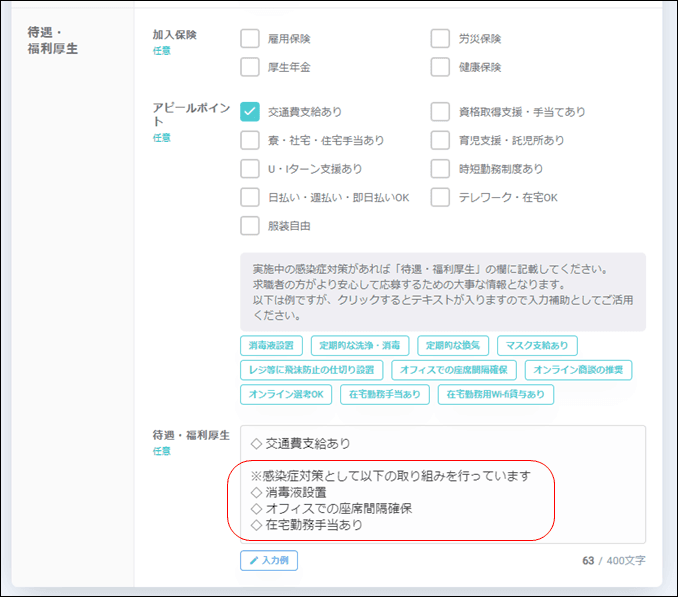
Task: Tick 資格取得支援・手当てあり checkbox
Action: pos(440,112)
